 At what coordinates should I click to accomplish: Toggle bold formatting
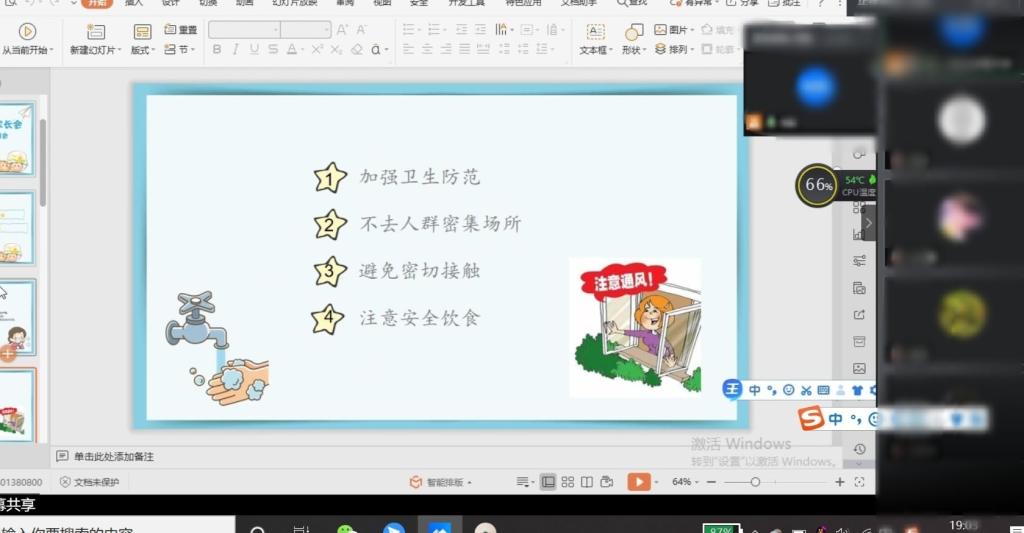pos(217,50)
